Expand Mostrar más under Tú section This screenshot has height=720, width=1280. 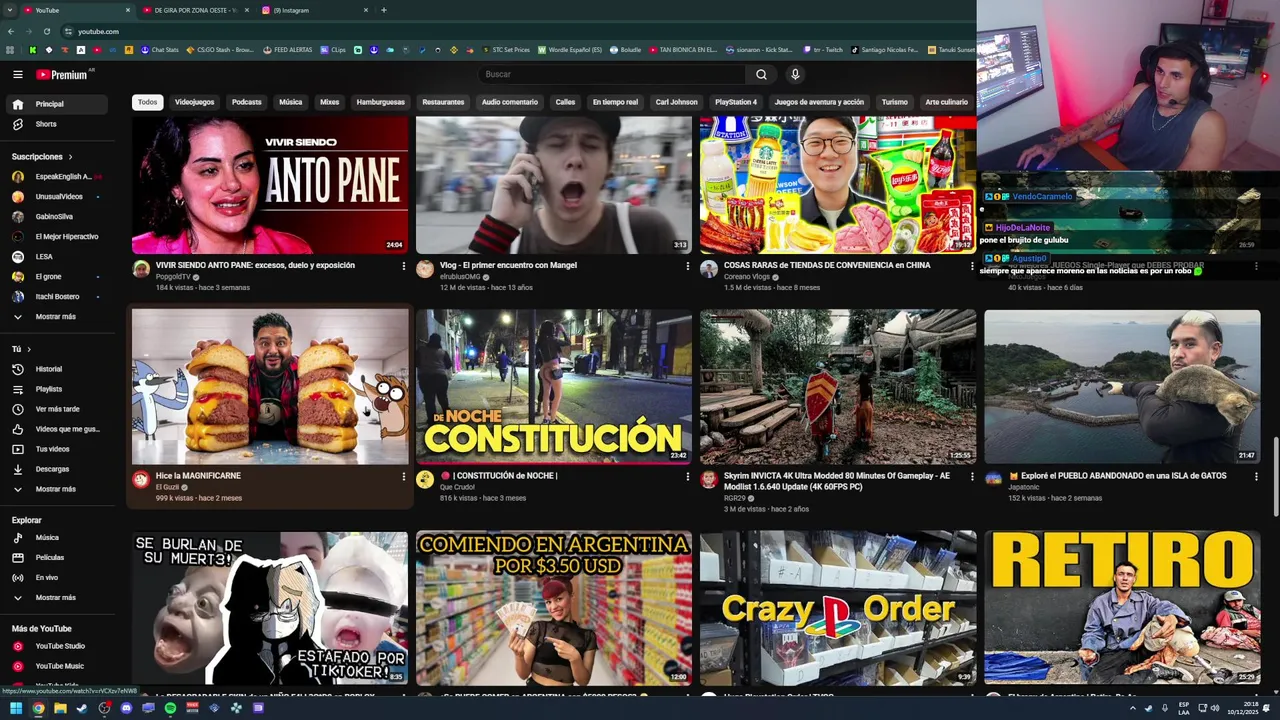point(58,489)
